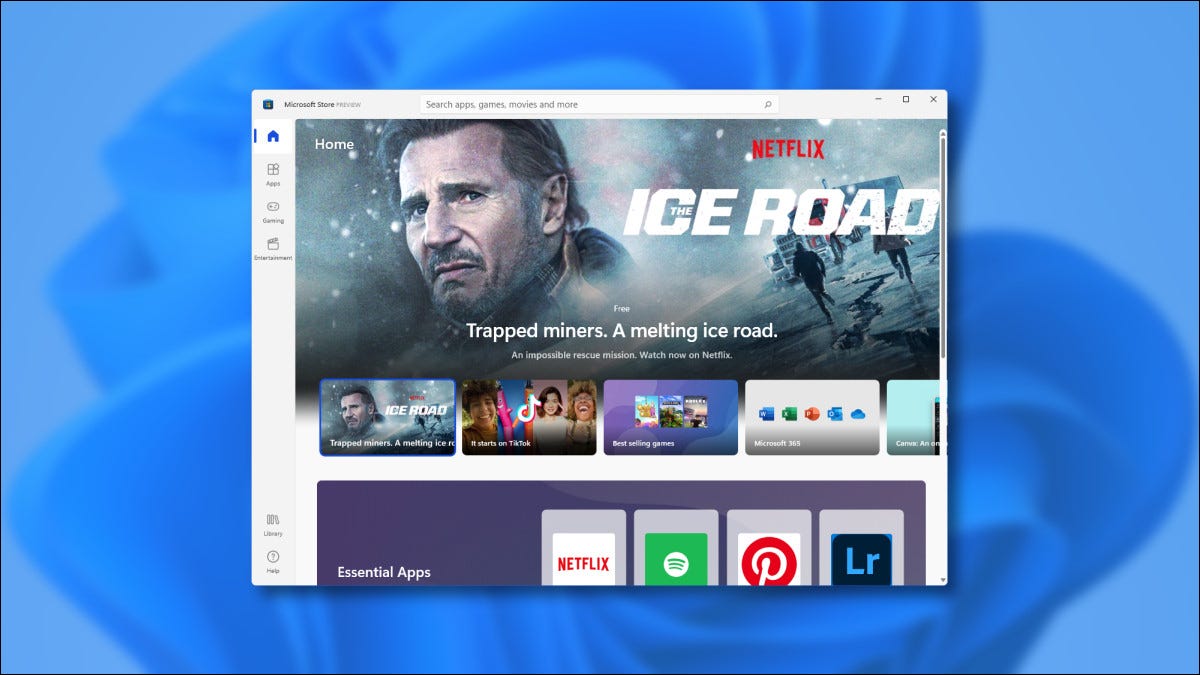Open Library from the sidebar
The width and height of the screenshot is (1200, 675).
point(273,525)
